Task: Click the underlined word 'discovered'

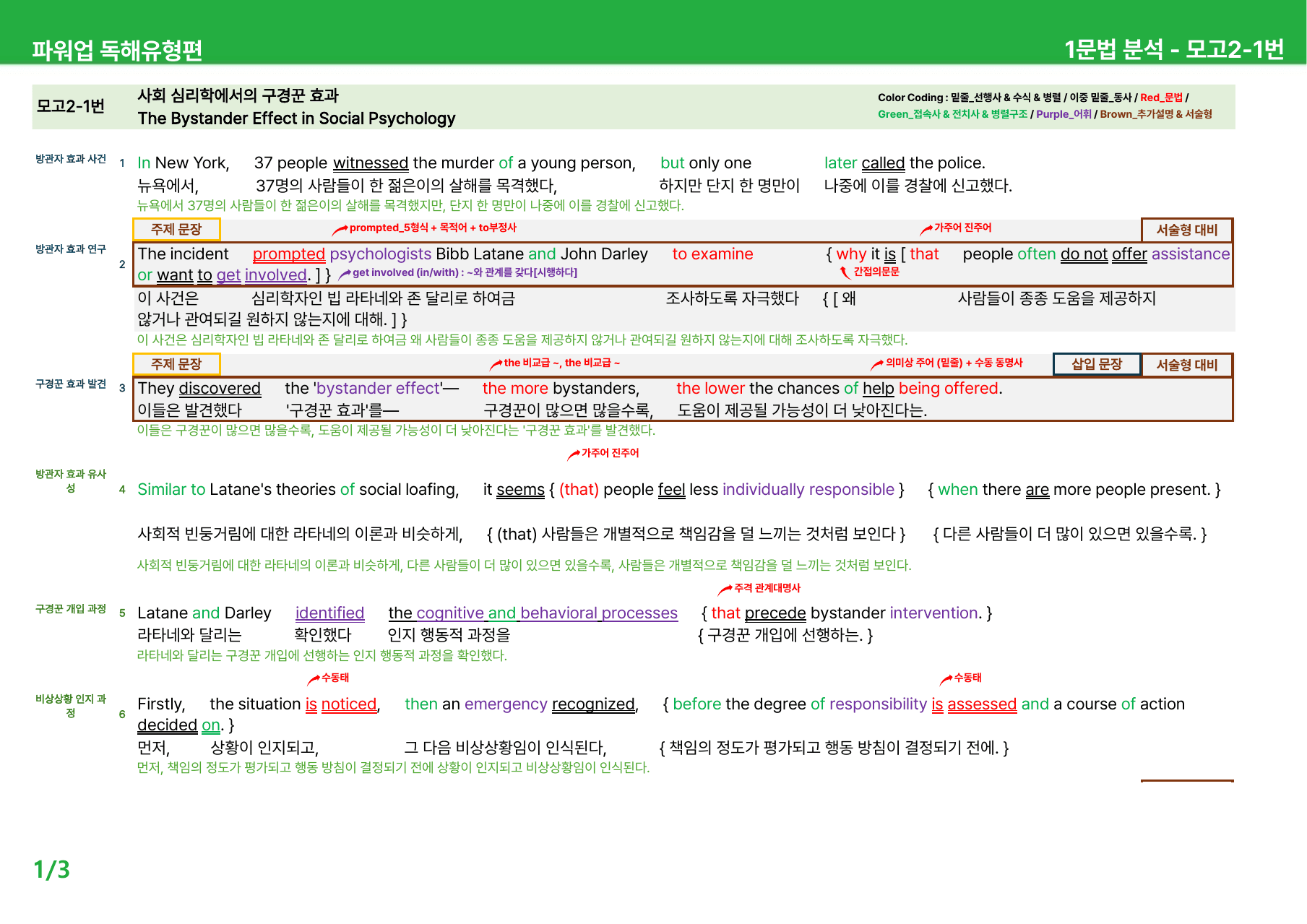Action: pos(220,389)
